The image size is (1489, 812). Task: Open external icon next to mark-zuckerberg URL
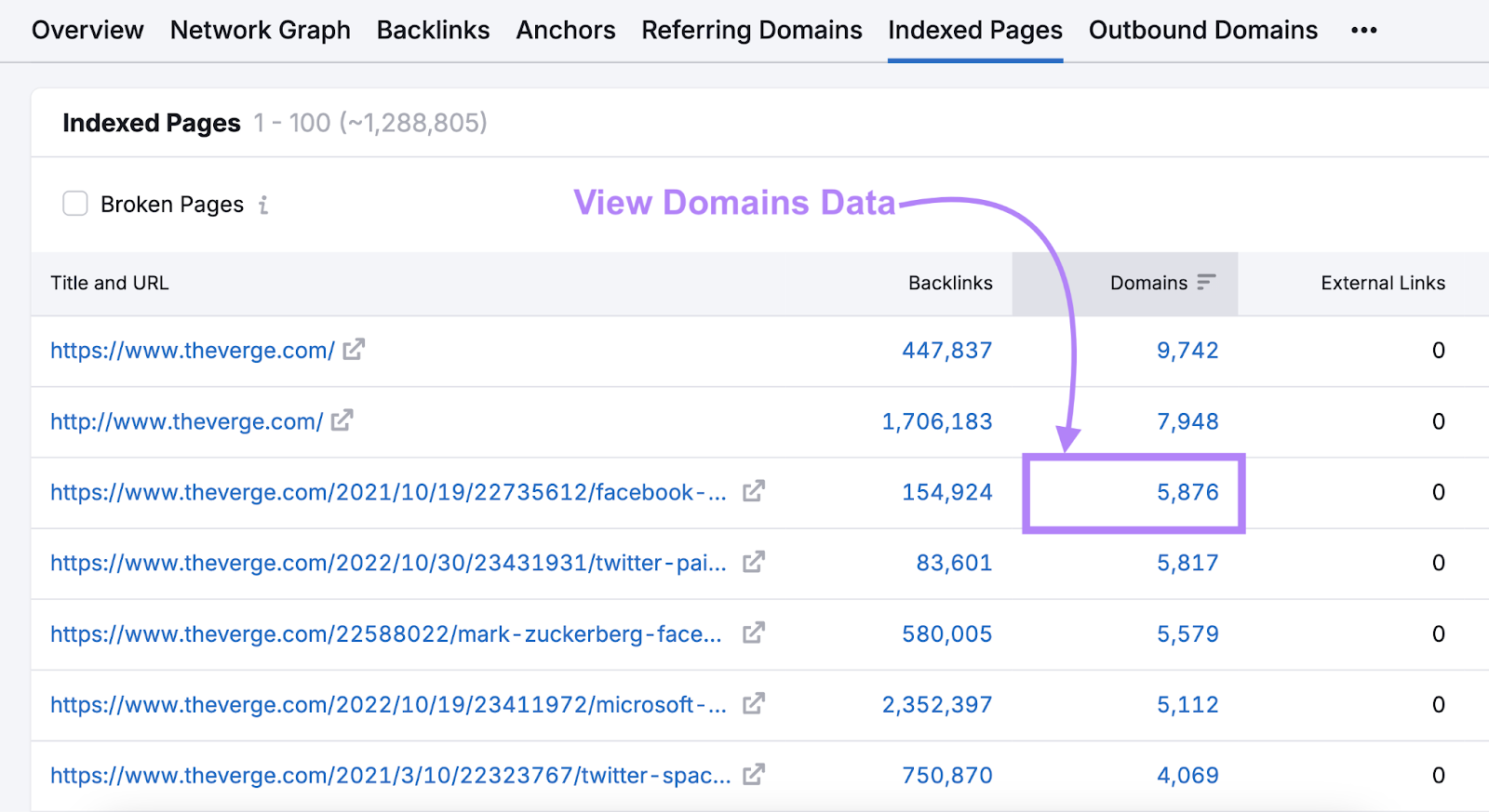point(753,633)
